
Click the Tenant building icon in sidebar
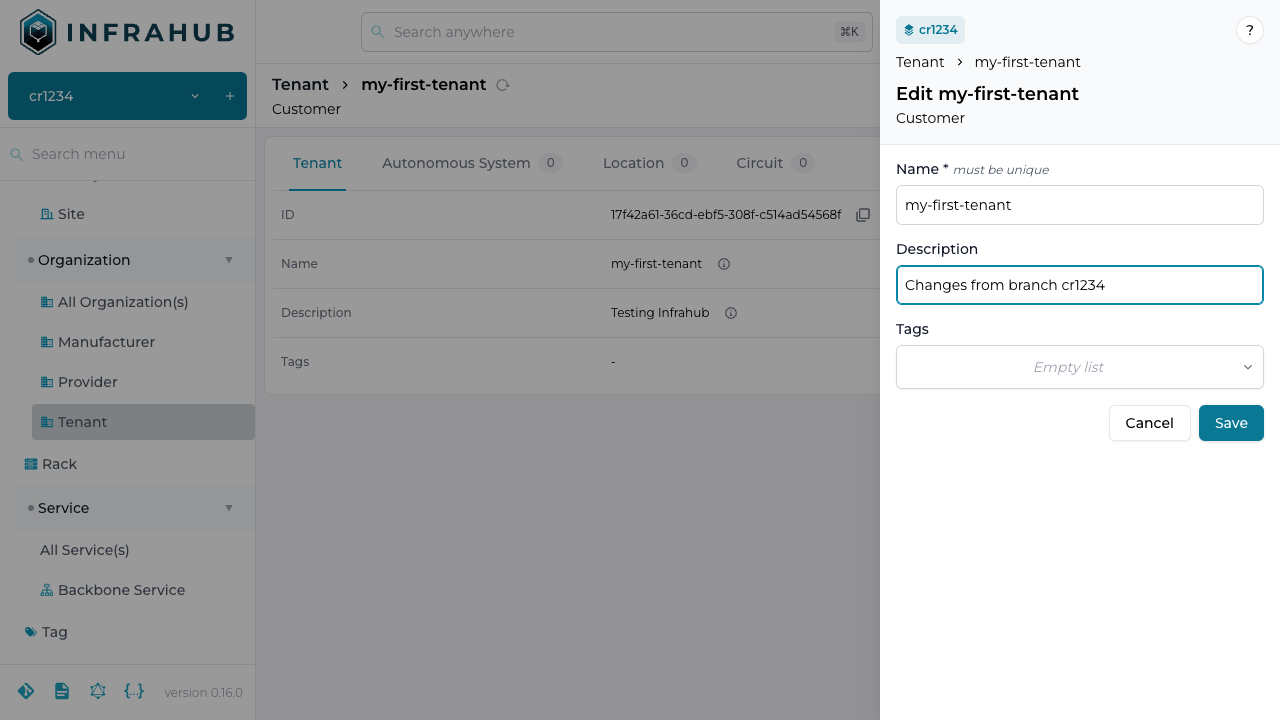[x=46, y=422]
